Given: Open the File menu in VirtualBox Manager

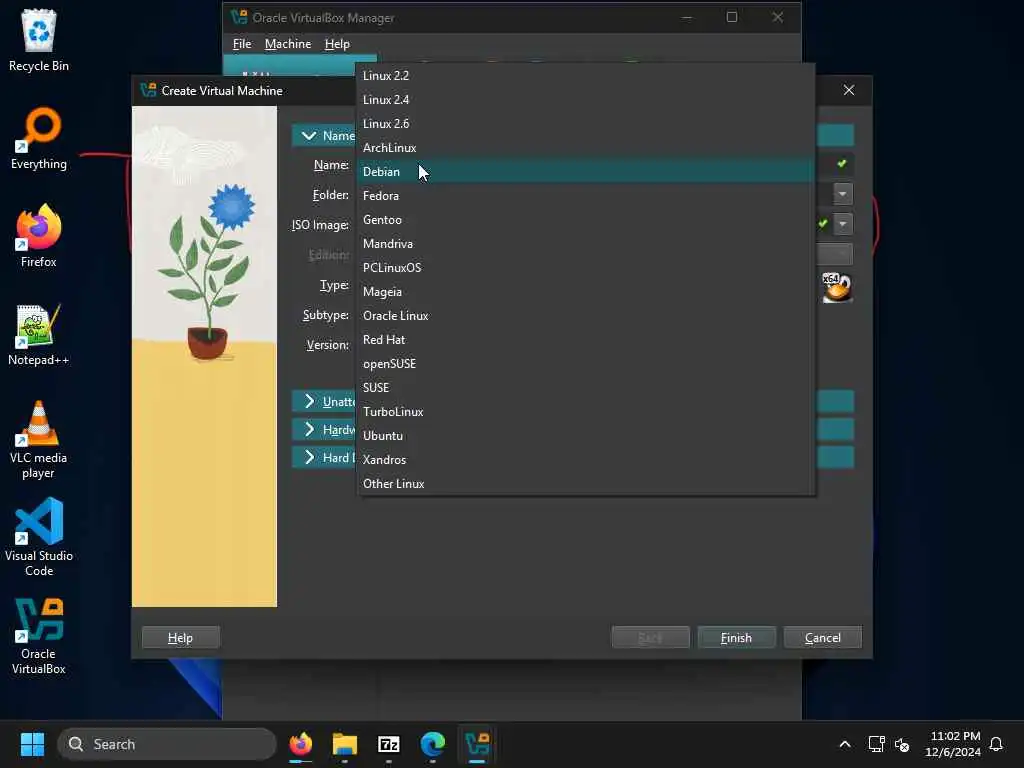Looking at the screenshot, I should pos(242,44).
